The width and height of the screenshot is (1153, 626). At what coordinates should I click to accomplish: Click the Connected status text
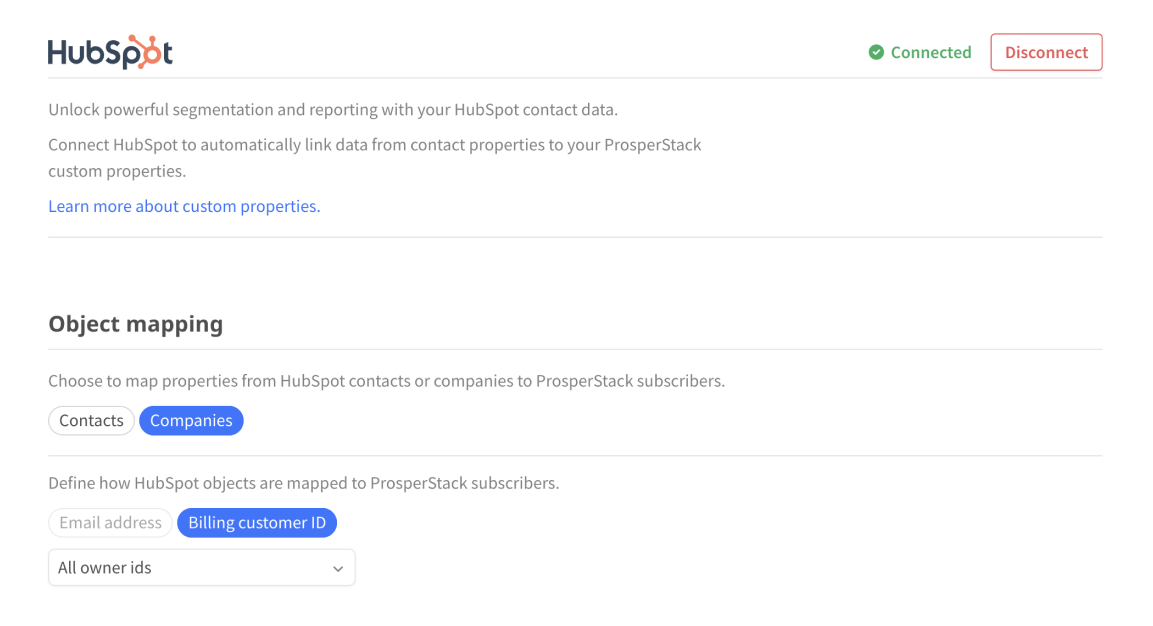(x=931, y=52)
